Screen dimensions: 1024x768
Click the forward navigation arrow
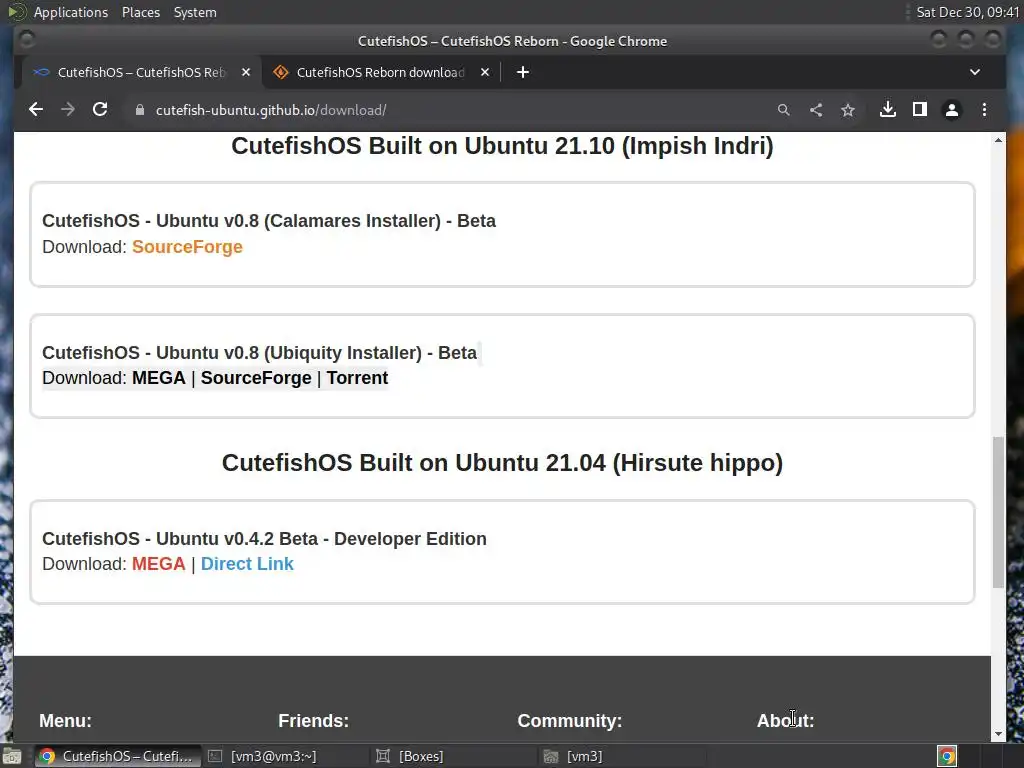click(68, 110)
